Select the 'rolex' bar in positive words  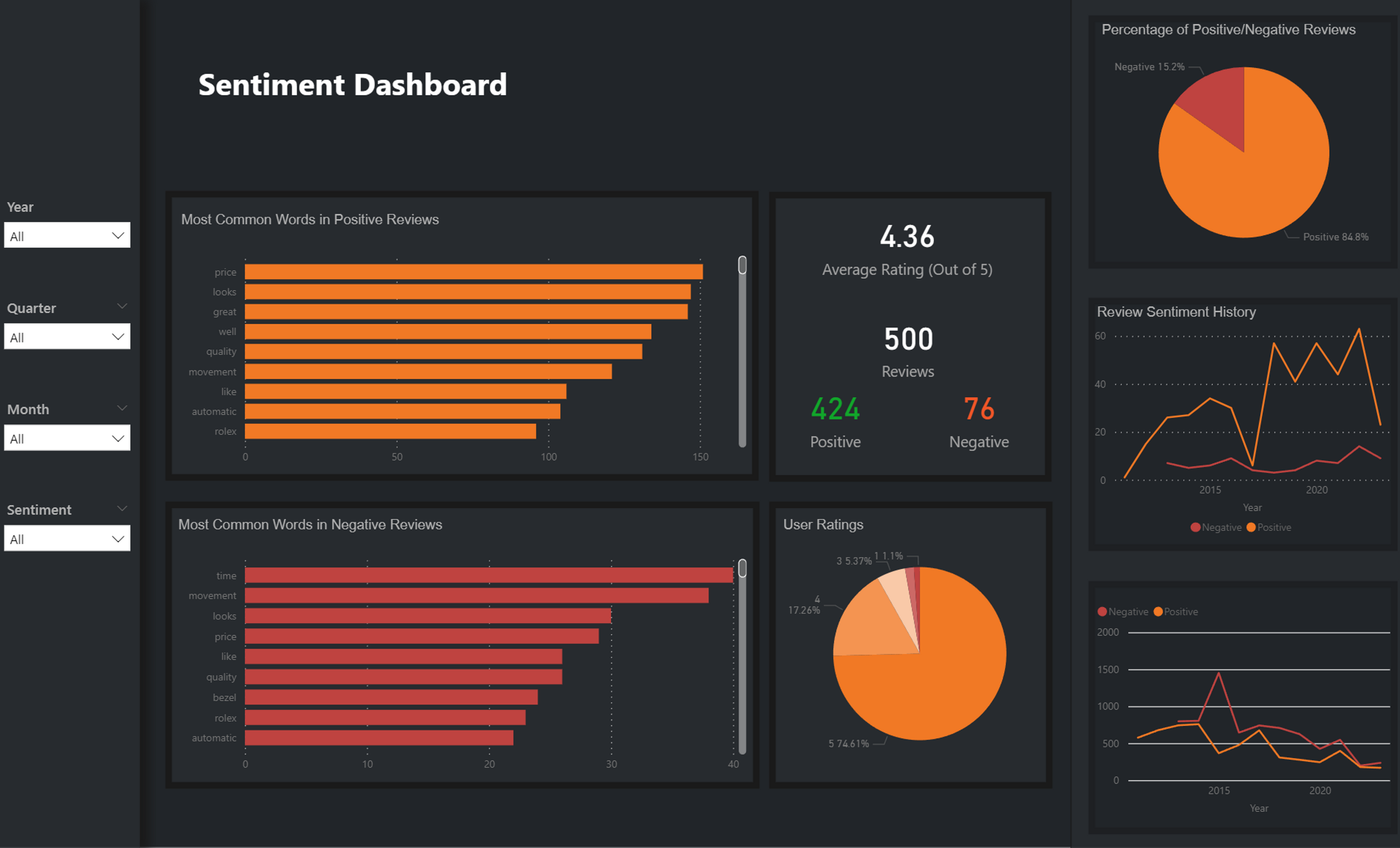coord(390,431)
